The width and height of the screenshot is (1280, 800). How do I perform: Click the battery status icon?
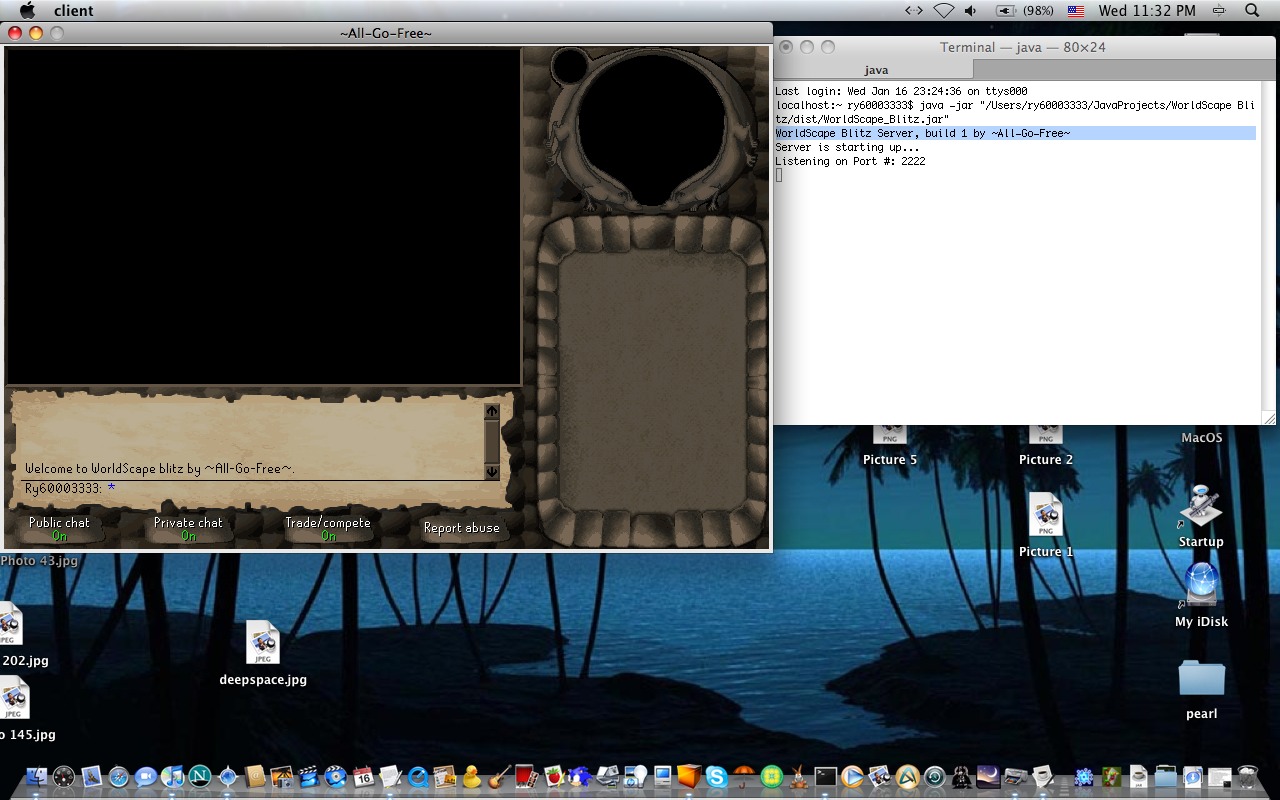[x=1005, y=10]
